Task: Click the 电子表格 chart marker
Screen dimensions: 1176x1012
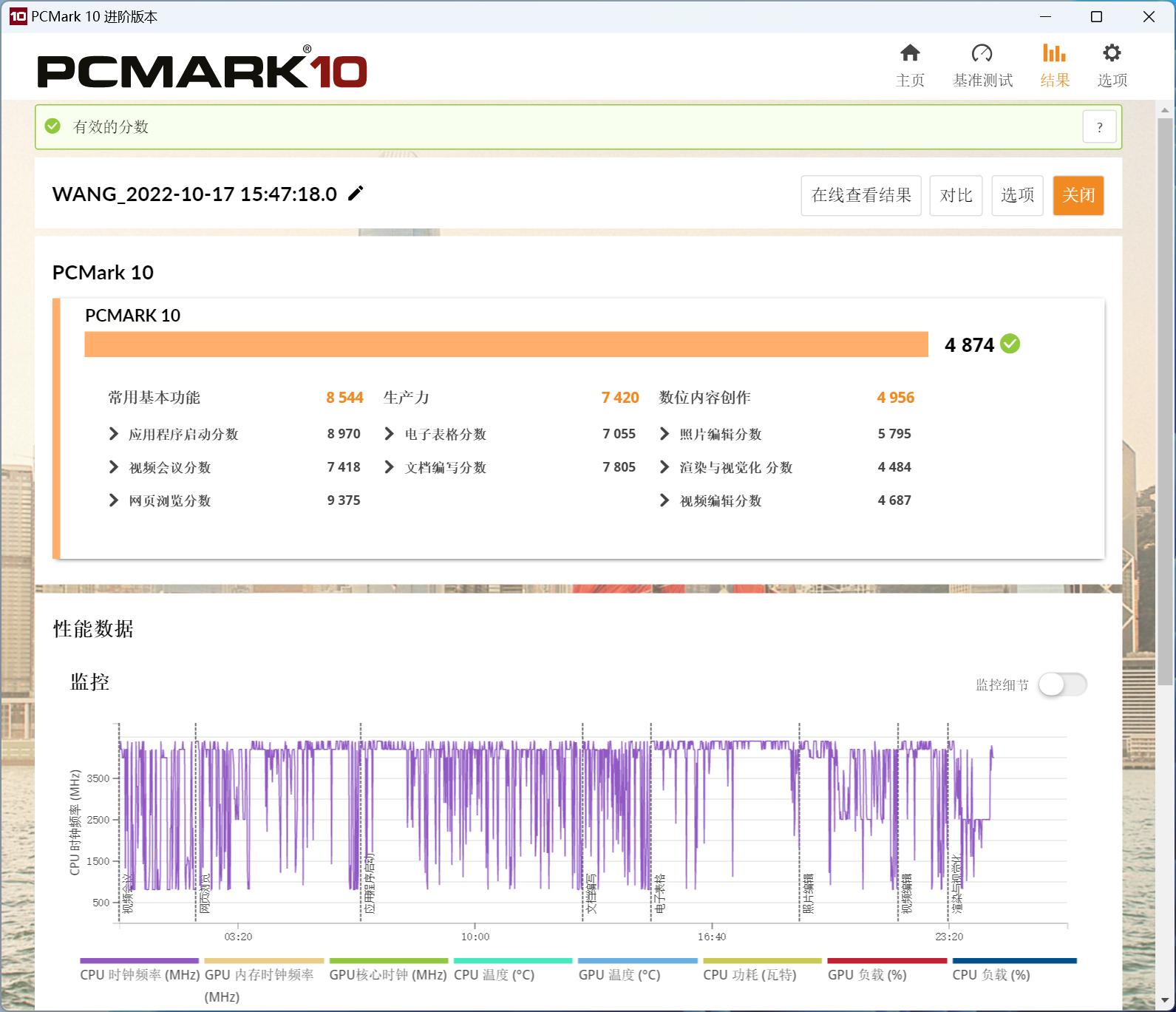Action: [x=660, y=894]
